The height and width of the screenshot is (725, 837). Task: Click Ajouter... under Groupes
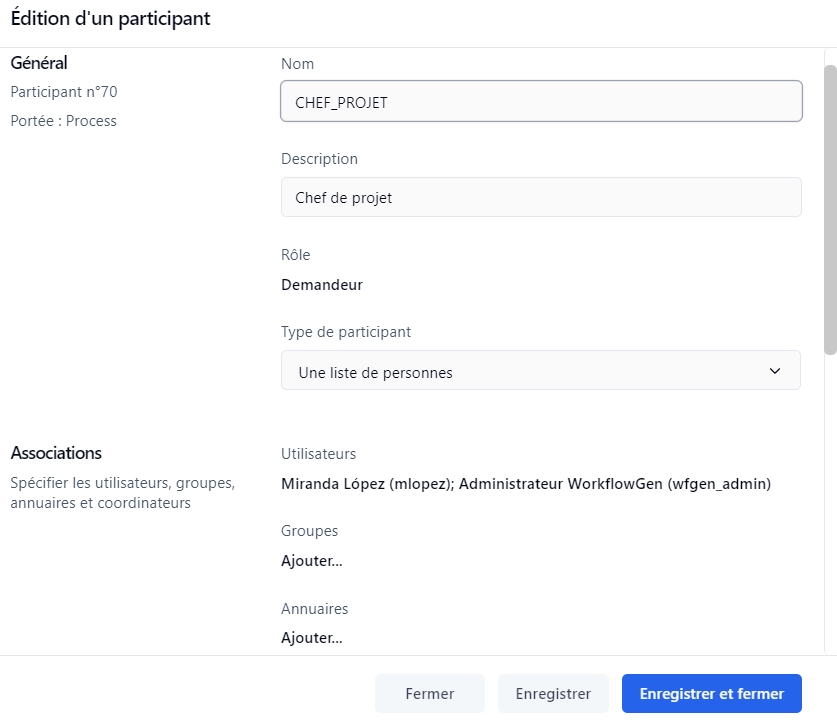(311, 561)
